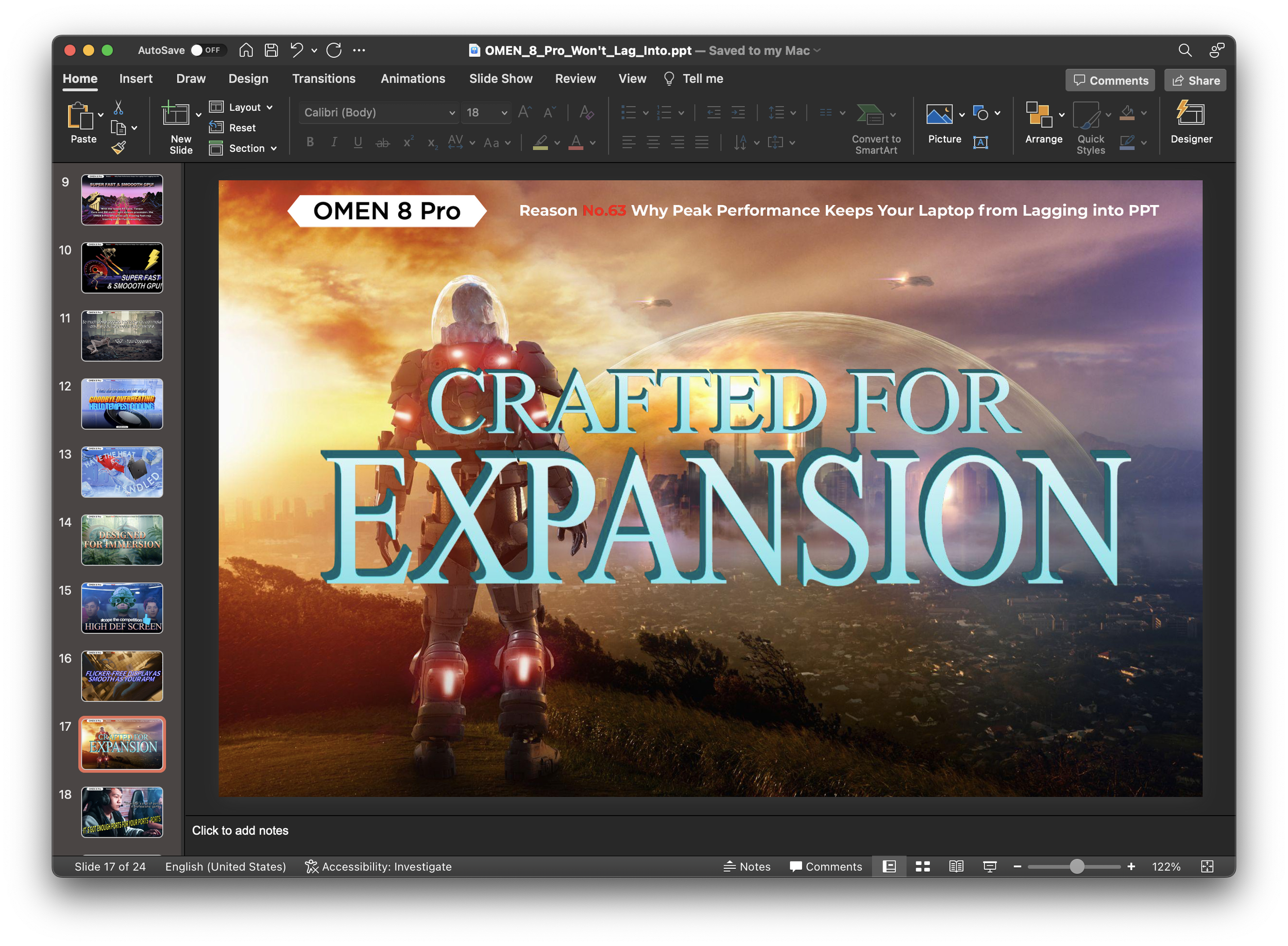Screen dimensions: 1288x946
Task: Click the Decrease Font Size icon
Action: point(550,112)
